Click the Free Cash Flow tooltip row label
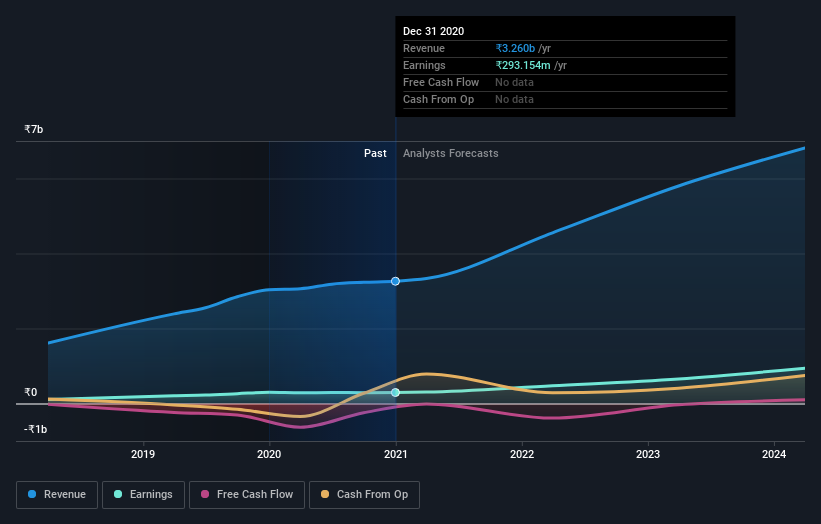Viewport: 821px width, 524px height. (441, 82)
